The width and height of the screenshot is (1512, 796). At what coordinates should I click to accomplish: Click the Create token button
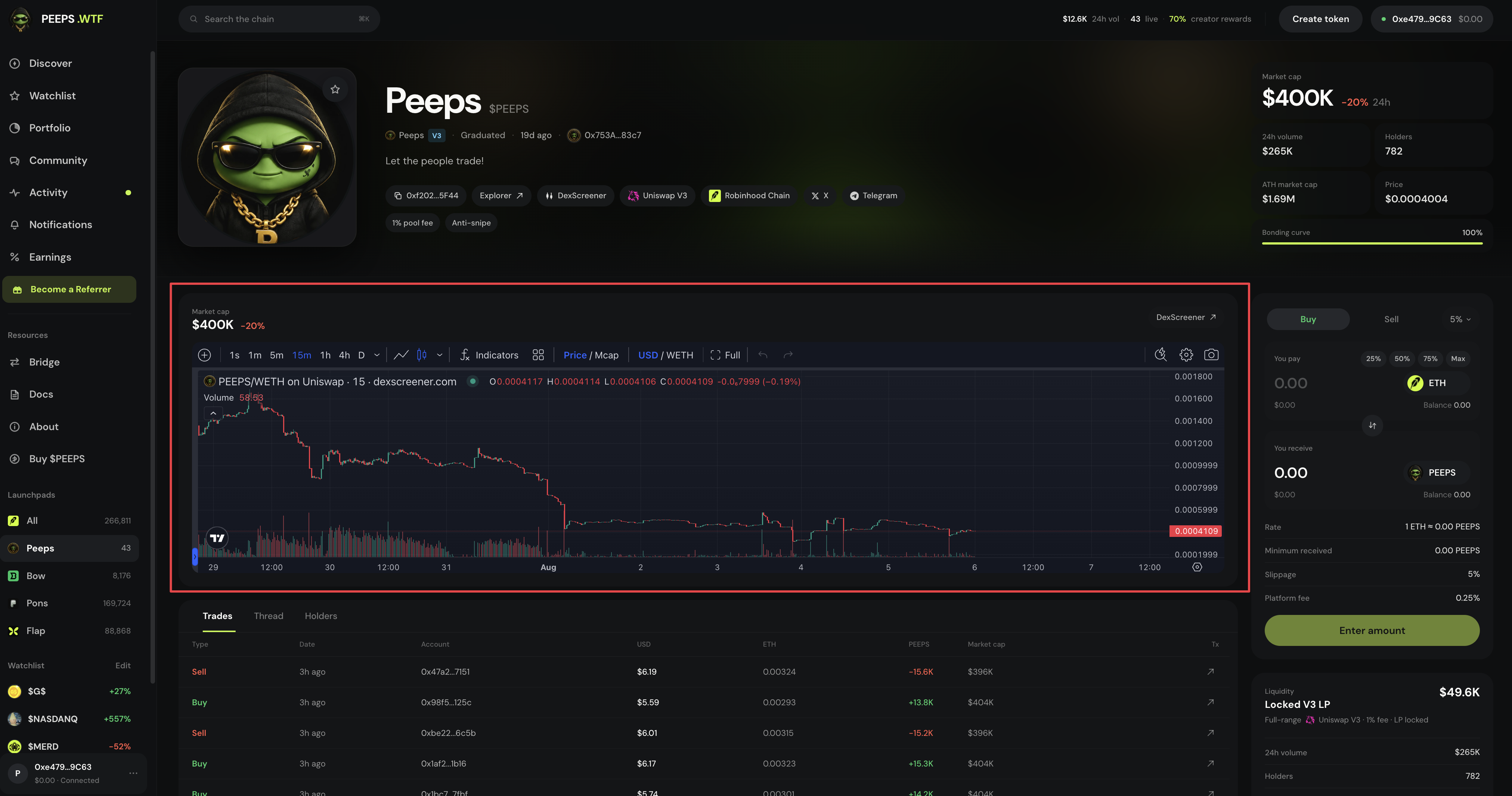[x=1320, y=19]
